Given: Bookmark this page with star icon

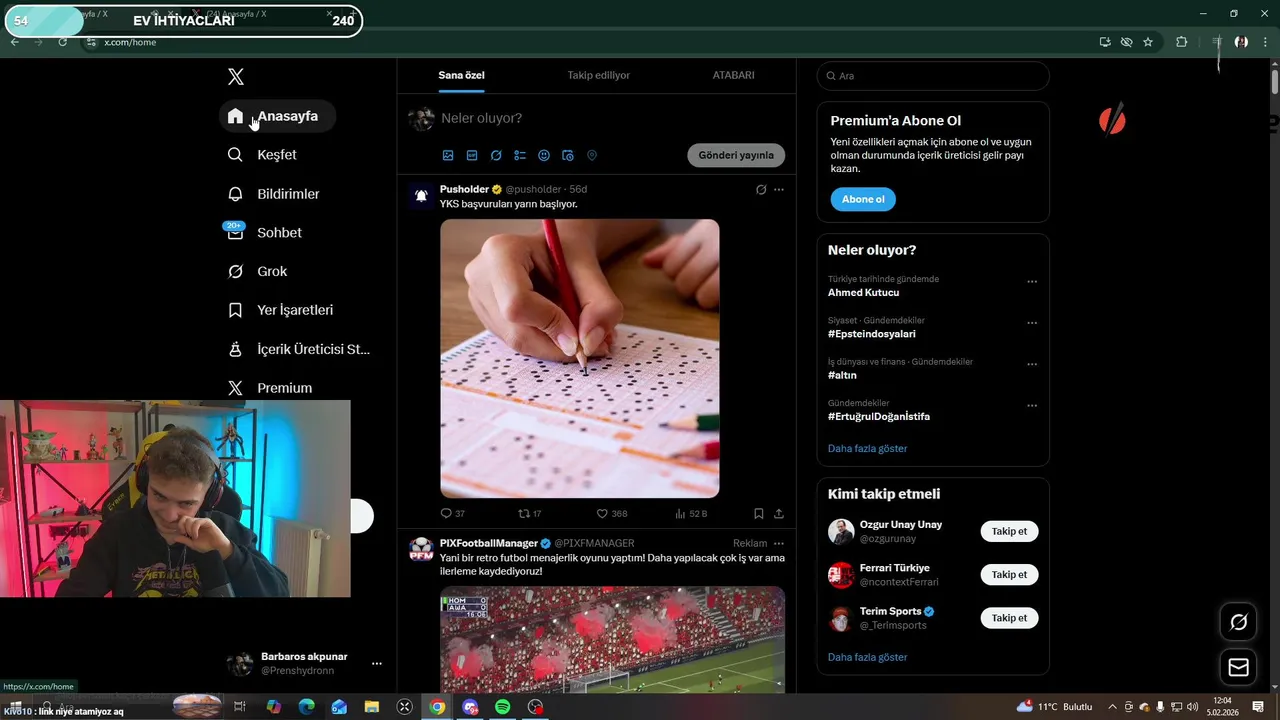Looking at the screenshot, I should click(1148, 42).
